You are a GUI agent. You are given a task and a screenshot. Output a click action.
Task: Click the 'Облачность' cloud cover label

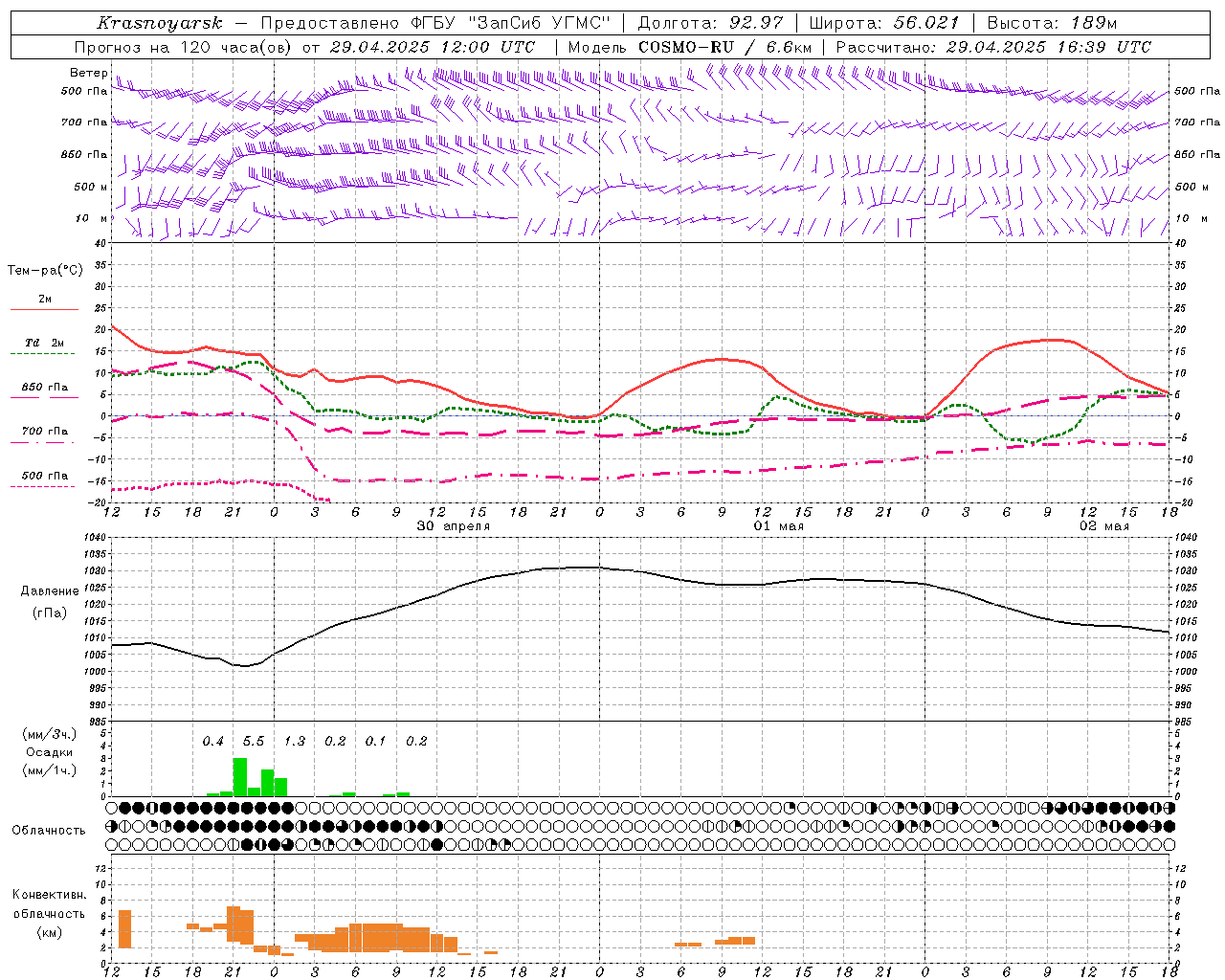tap(49, 831)
